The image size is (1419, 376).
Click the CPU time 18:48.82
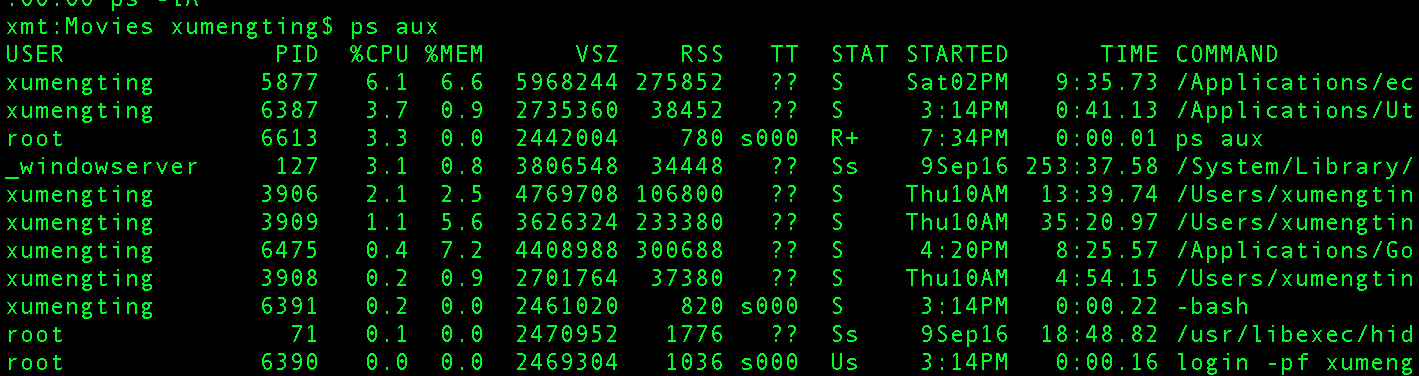coord(1099,334)
